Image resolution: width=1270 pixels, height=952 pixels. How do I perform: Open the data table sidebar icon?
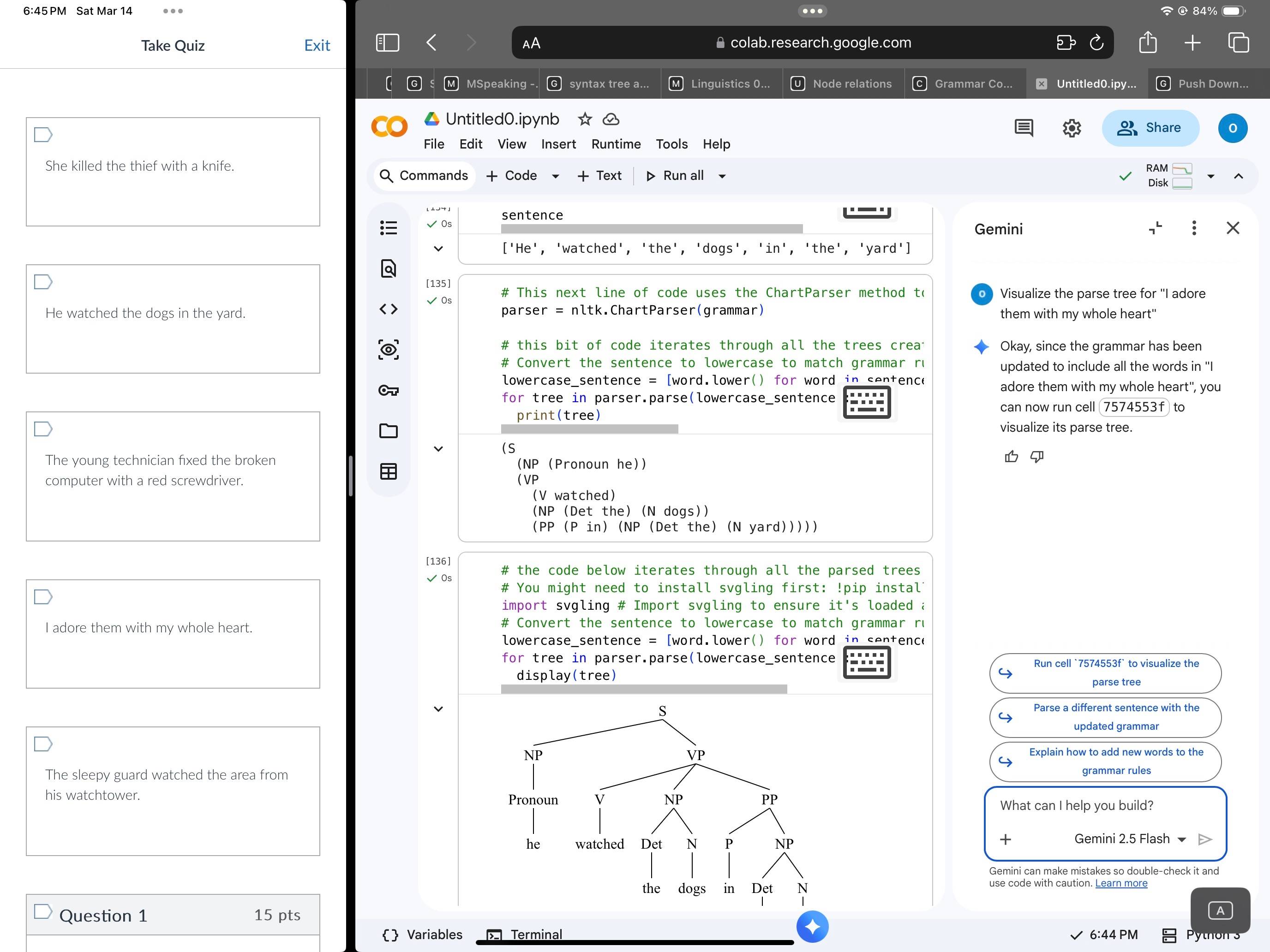coord(389,471)
